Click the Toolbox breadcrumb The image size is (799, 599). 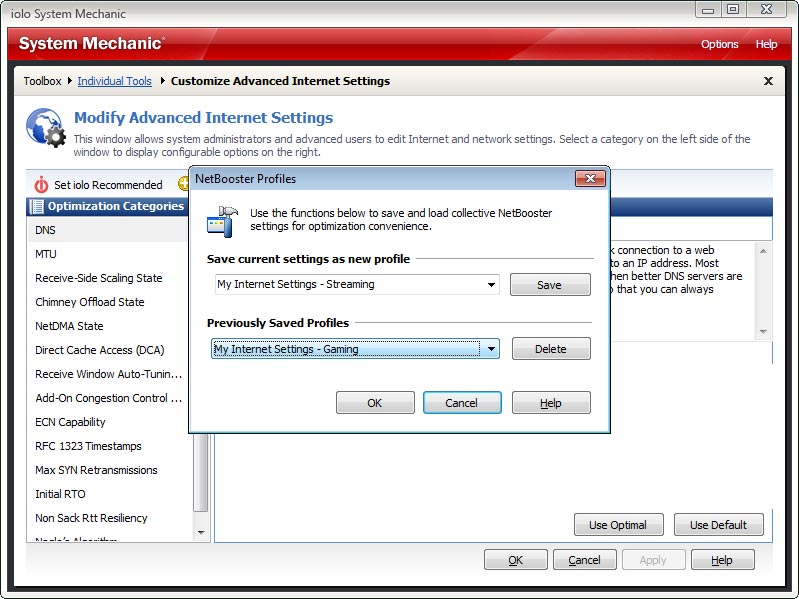click(42, 81)
